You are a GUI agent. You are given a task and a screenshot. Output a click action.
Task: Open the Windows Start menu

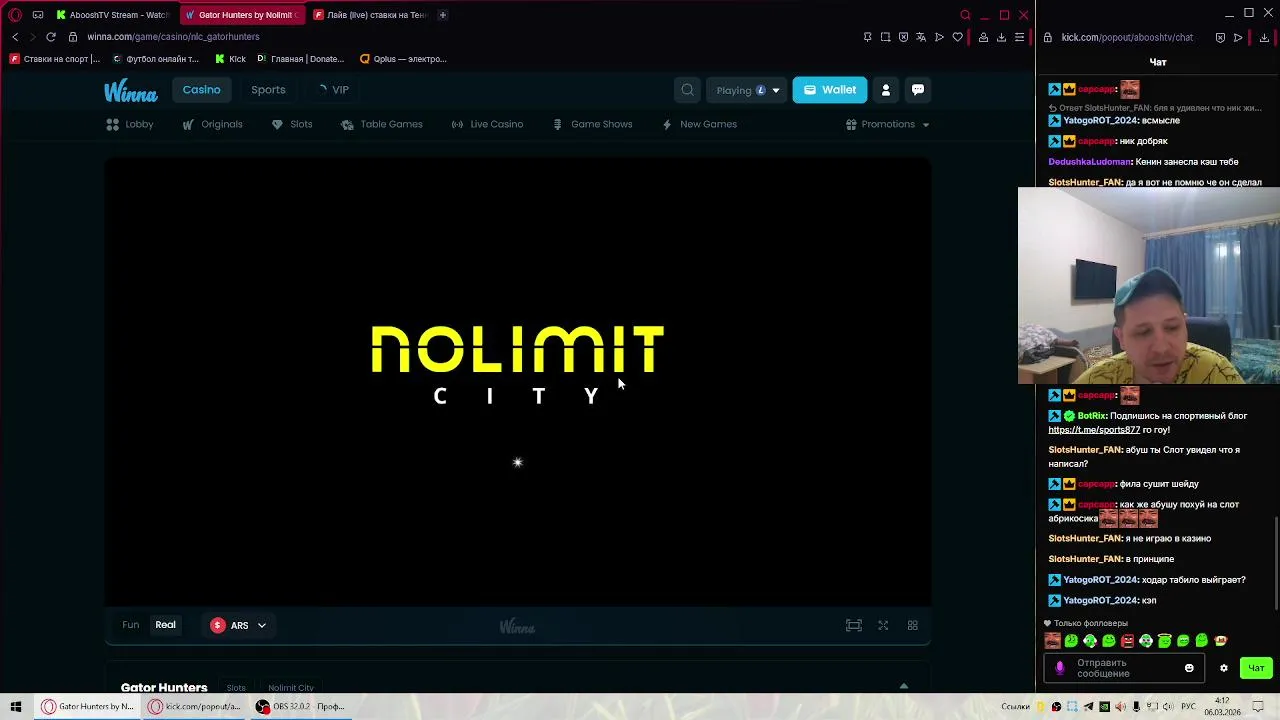pos(15,707)
